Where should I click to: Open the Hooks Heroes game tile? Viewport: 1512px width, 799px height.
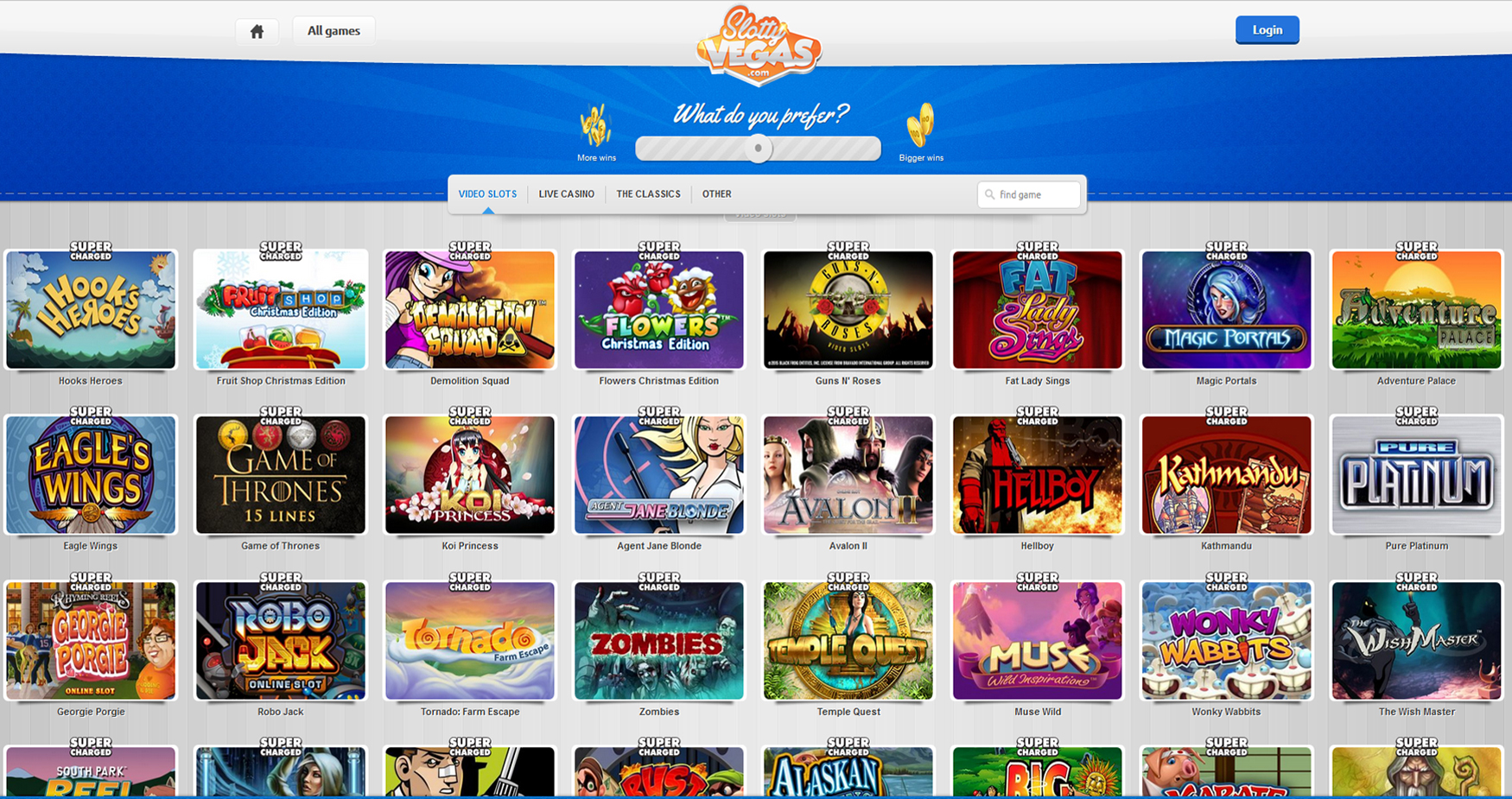point(91,310)
